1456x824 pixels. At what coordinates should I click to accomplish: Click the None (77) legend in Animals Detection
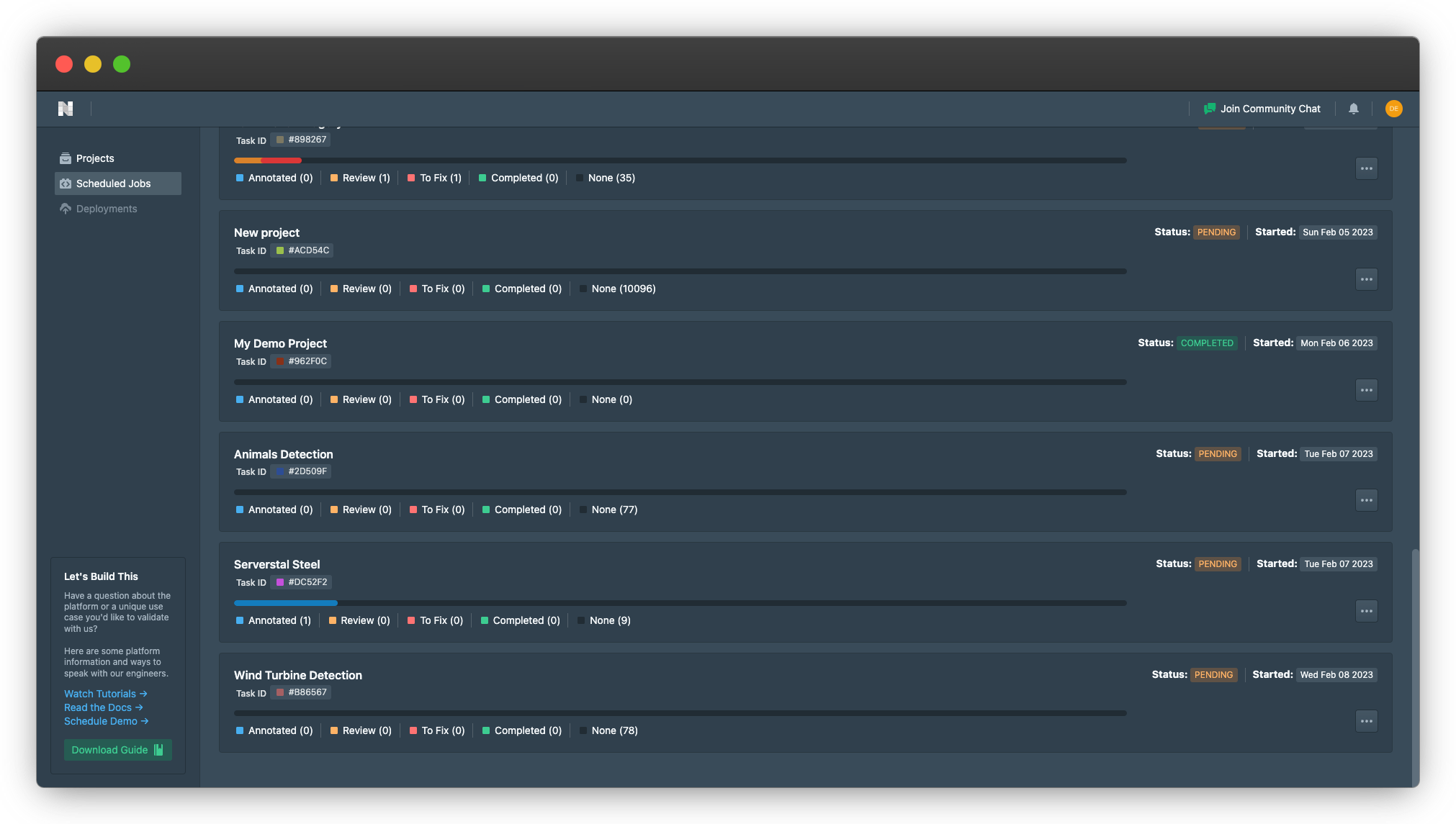[608, 510]
